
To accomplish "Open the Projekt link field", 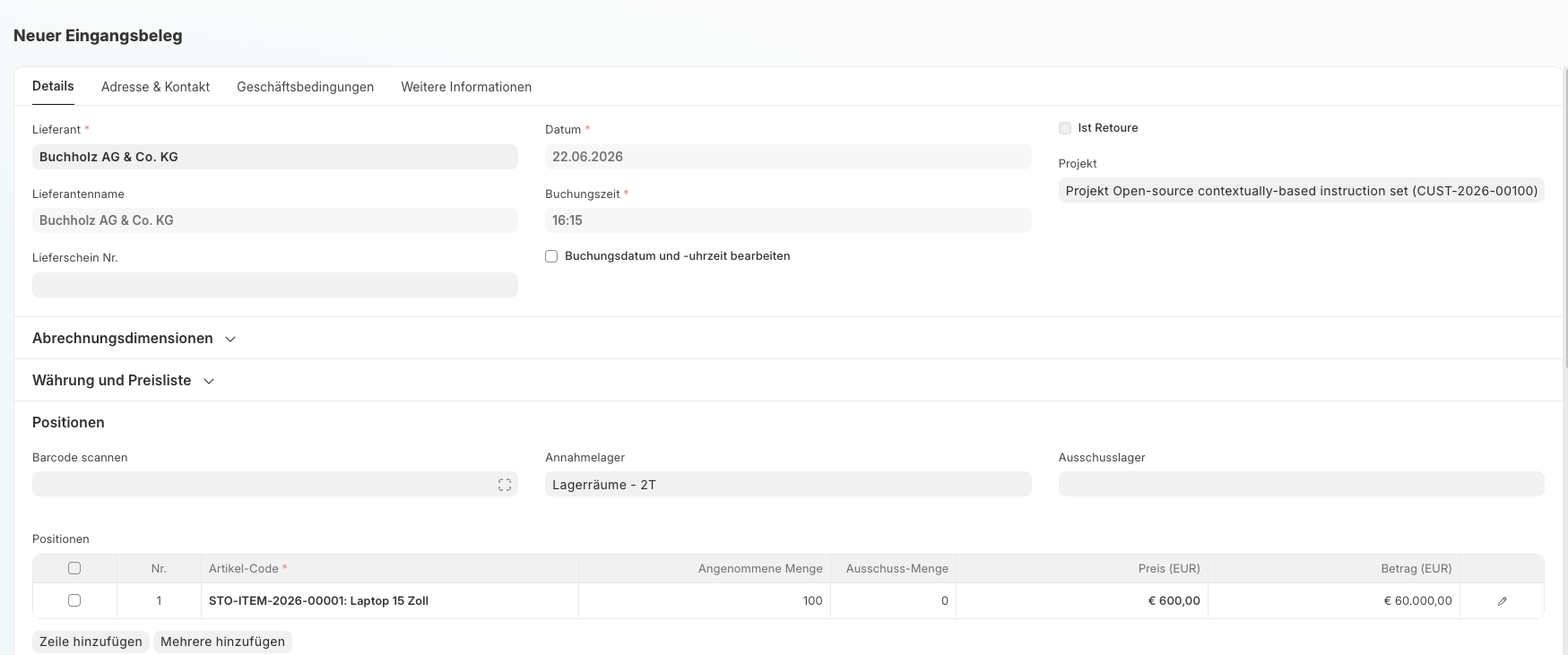I will (1301, 191).
